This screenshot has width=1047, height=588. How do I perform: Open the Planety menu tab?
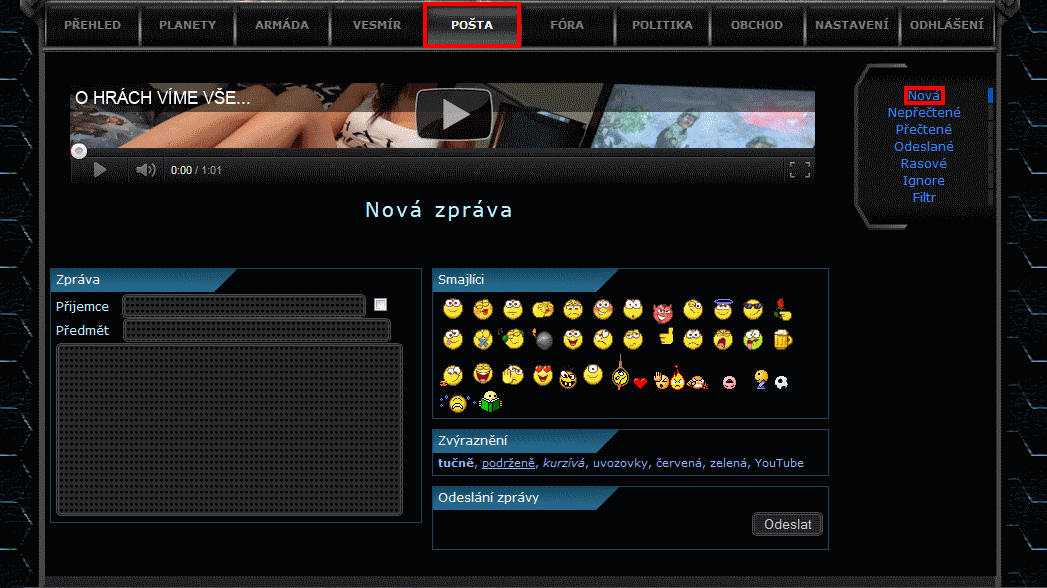(187, 25)
